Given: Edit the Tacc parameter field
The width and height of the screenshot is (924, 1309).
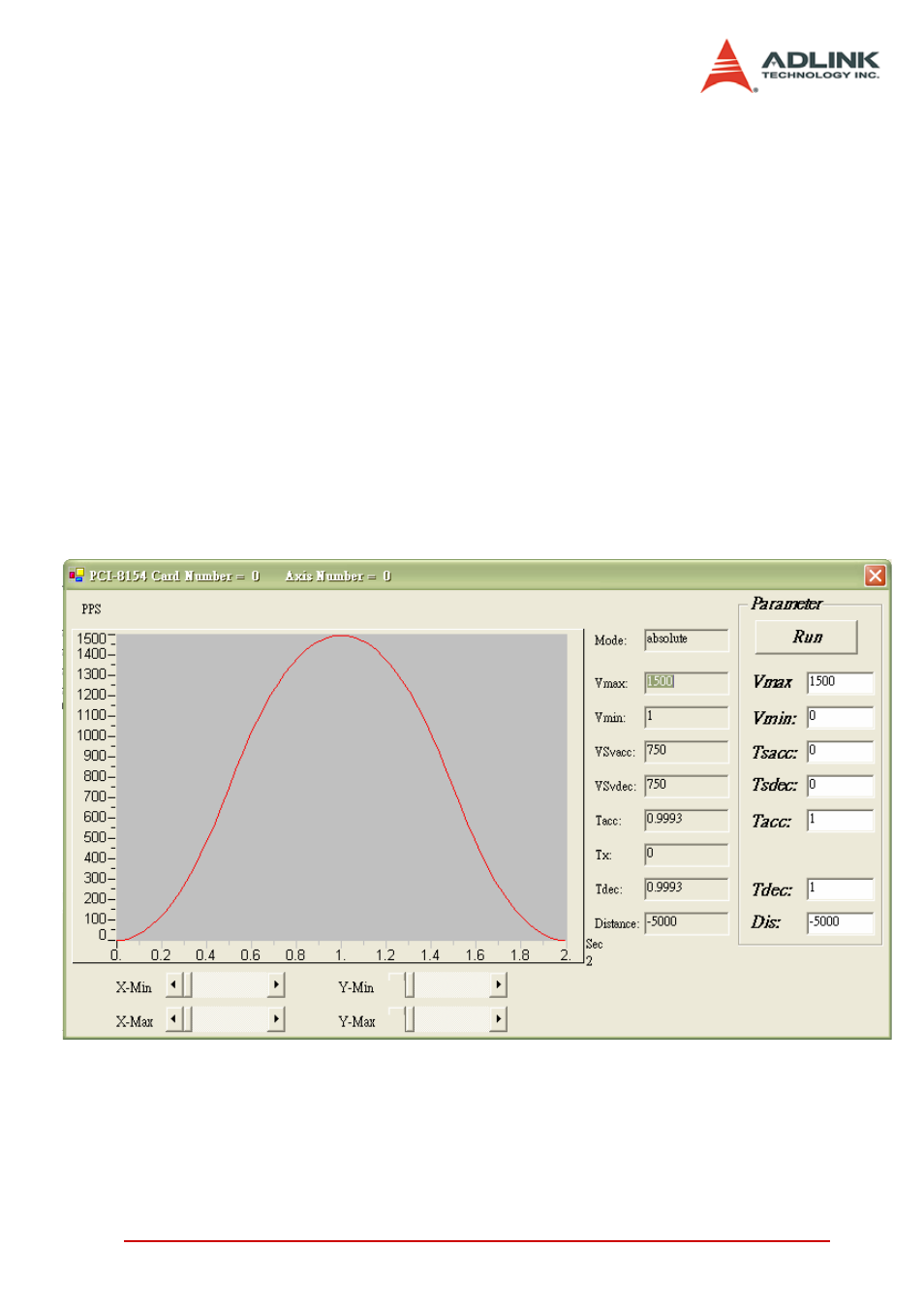Looking at the screenshot, I should coord(840,820).
